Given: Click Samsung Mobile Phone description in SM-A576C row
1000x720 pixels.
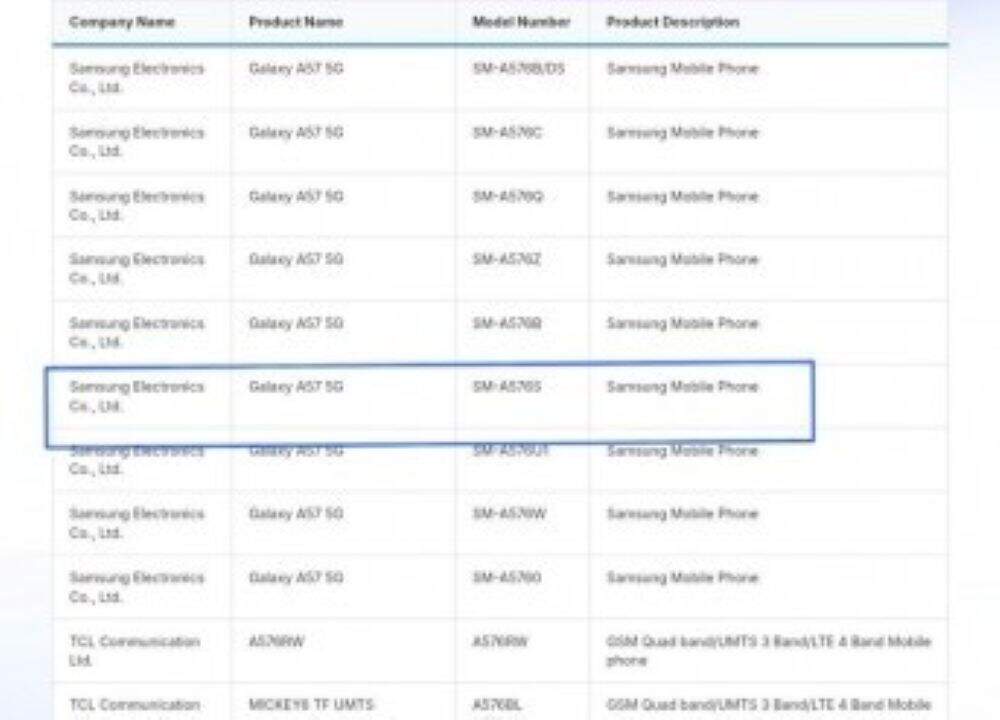Looking at the screenshot, I should (682, 132).
